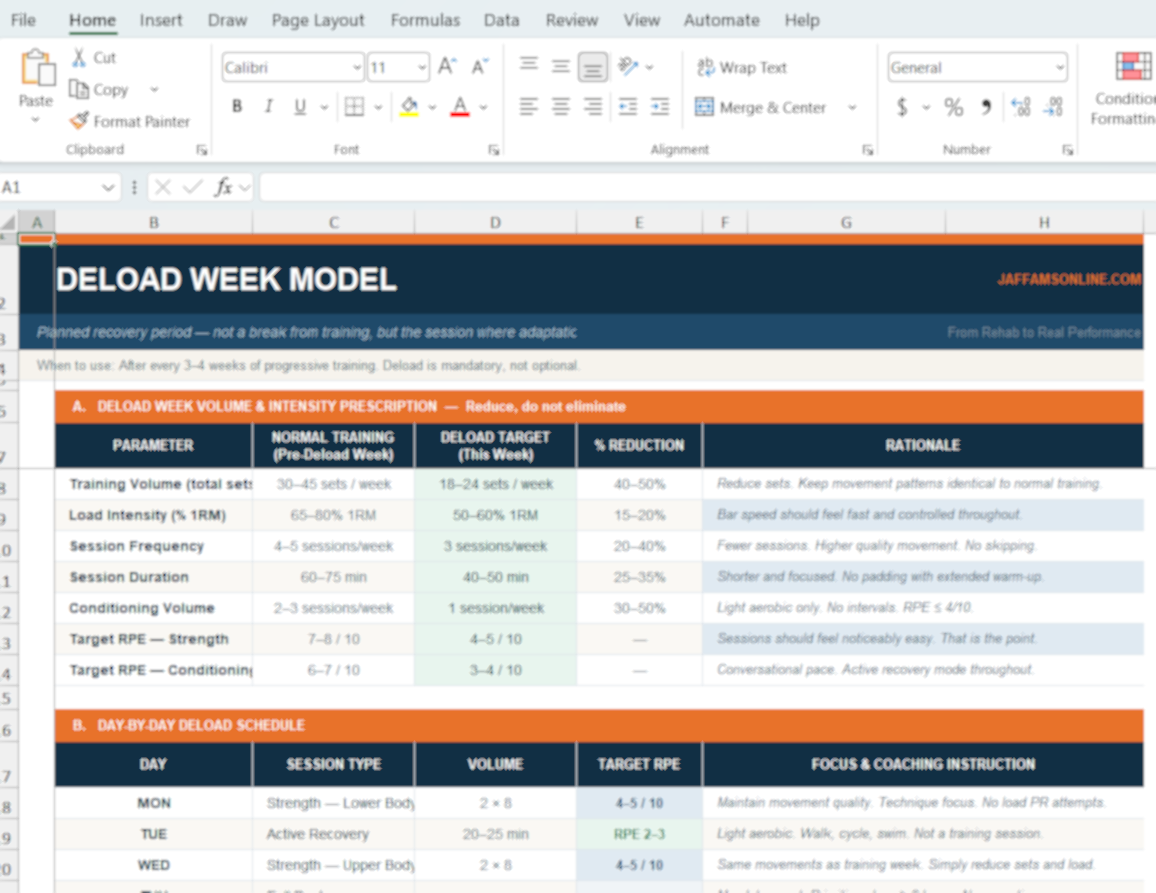The width and height of the screenshot is (1156, 893).
Task: Toggle Bold formatting
Action: [237, 107]
